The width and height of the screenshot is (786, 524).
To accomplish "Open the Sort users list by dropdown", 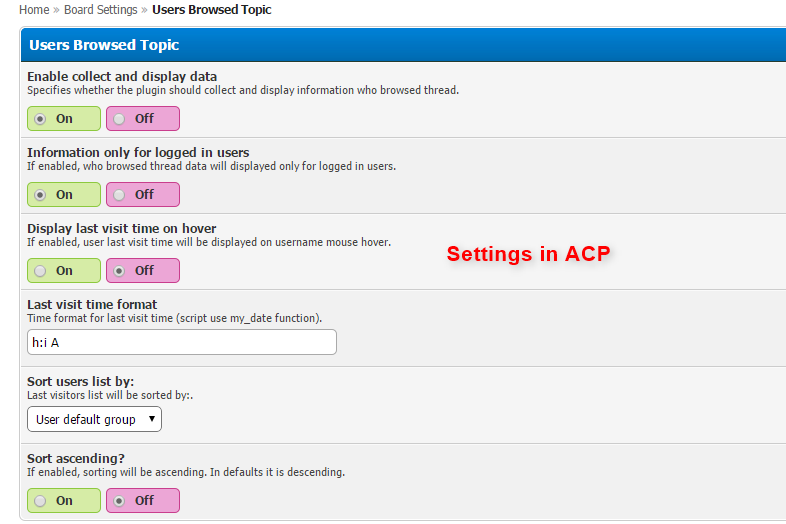I will (94, 419).
